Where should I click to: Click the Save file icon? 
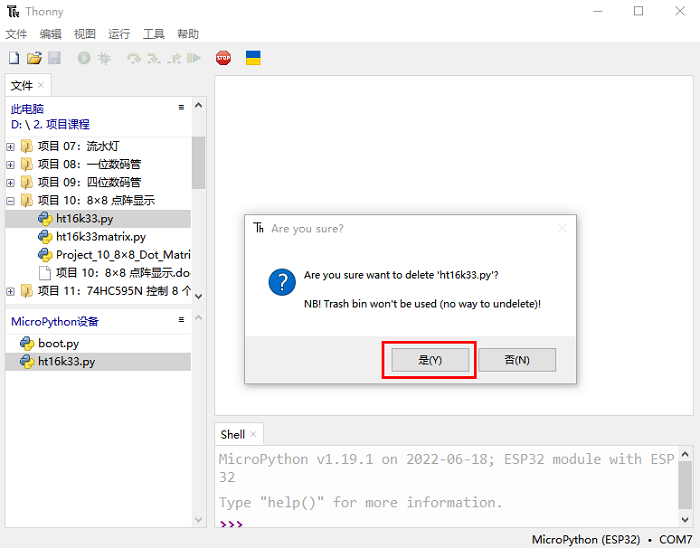[x=54, y=59]
